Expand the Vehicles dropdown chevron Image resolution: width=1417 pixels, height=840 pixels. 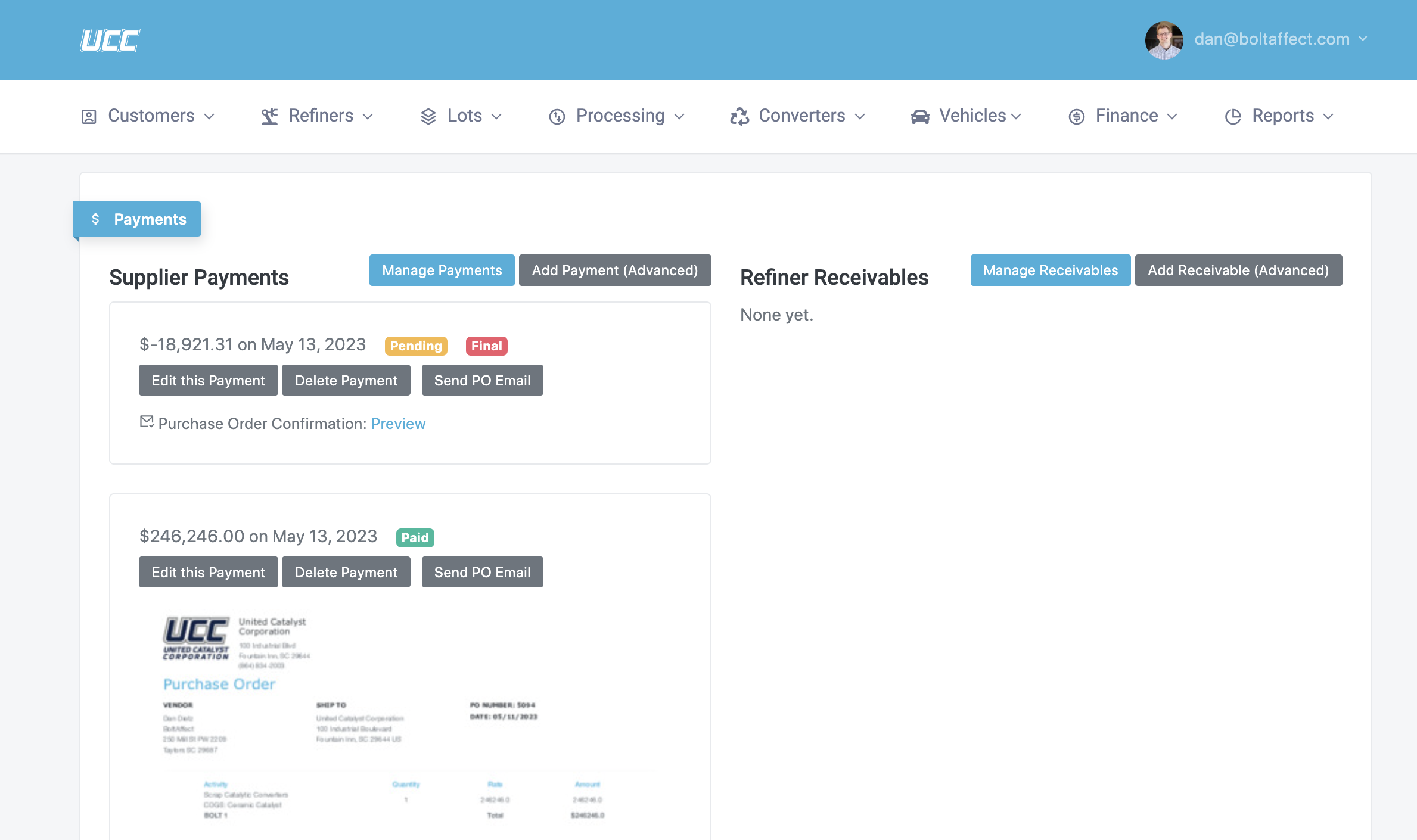pyautogui.click(x=1017, y=117)
